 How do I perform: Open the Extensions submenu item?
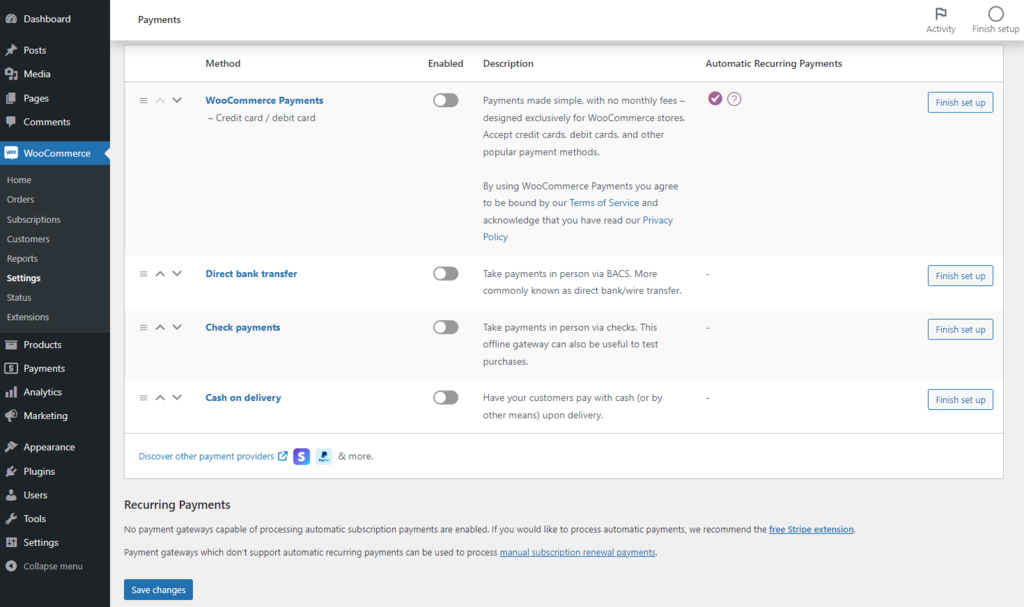click(27, 317)
